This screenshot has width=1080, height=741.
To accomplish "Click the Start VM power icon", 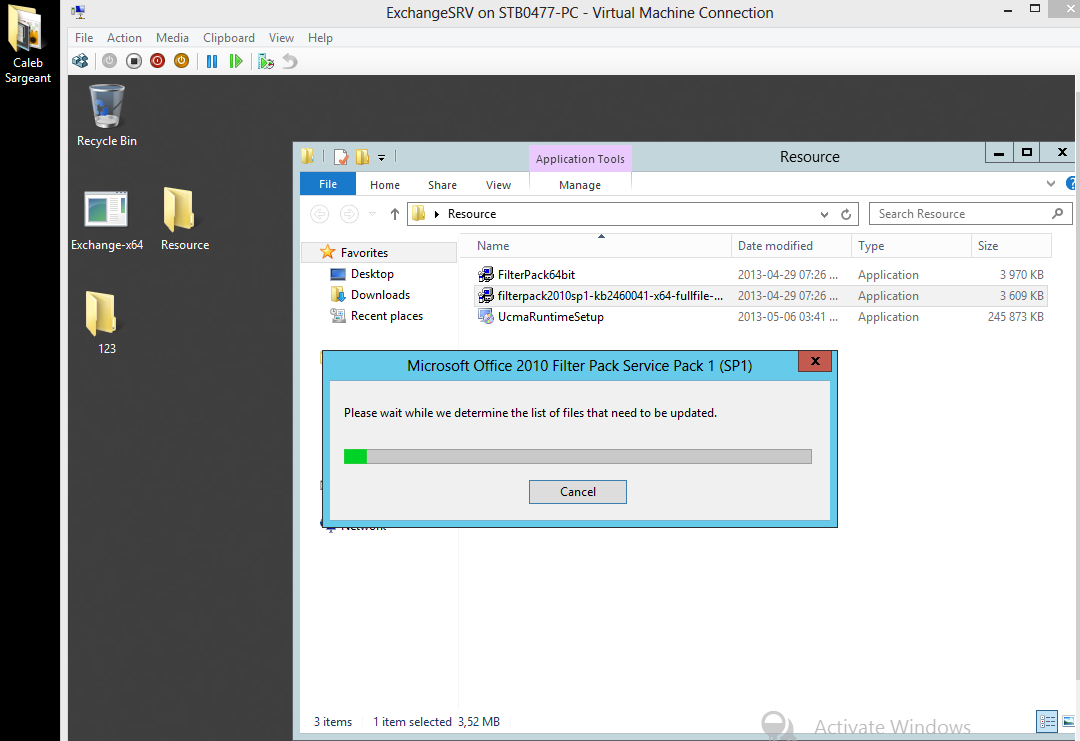I will [110, 61].
